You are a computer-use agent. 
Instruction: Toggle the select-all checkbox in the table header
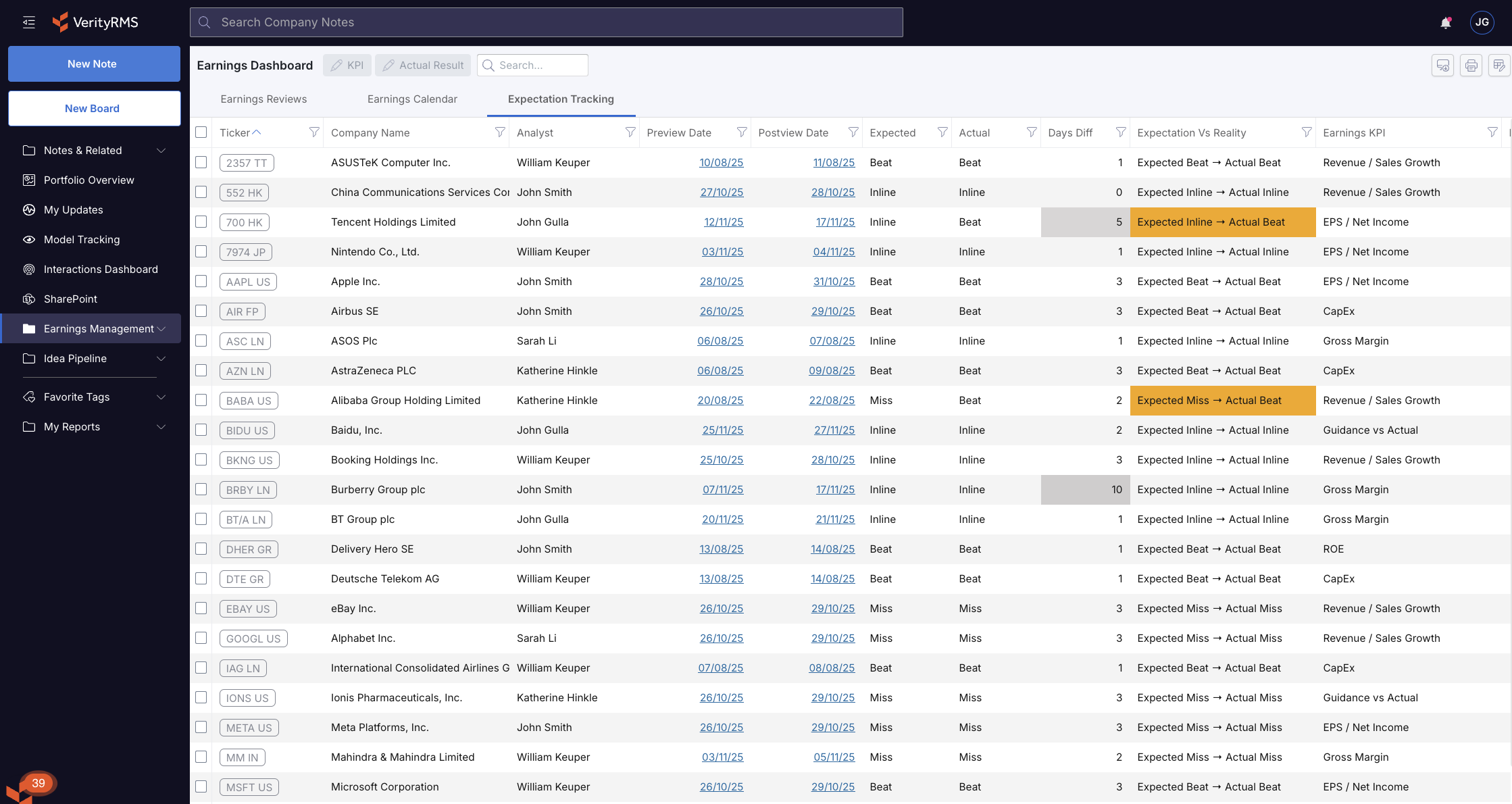[x=201, y=132]
